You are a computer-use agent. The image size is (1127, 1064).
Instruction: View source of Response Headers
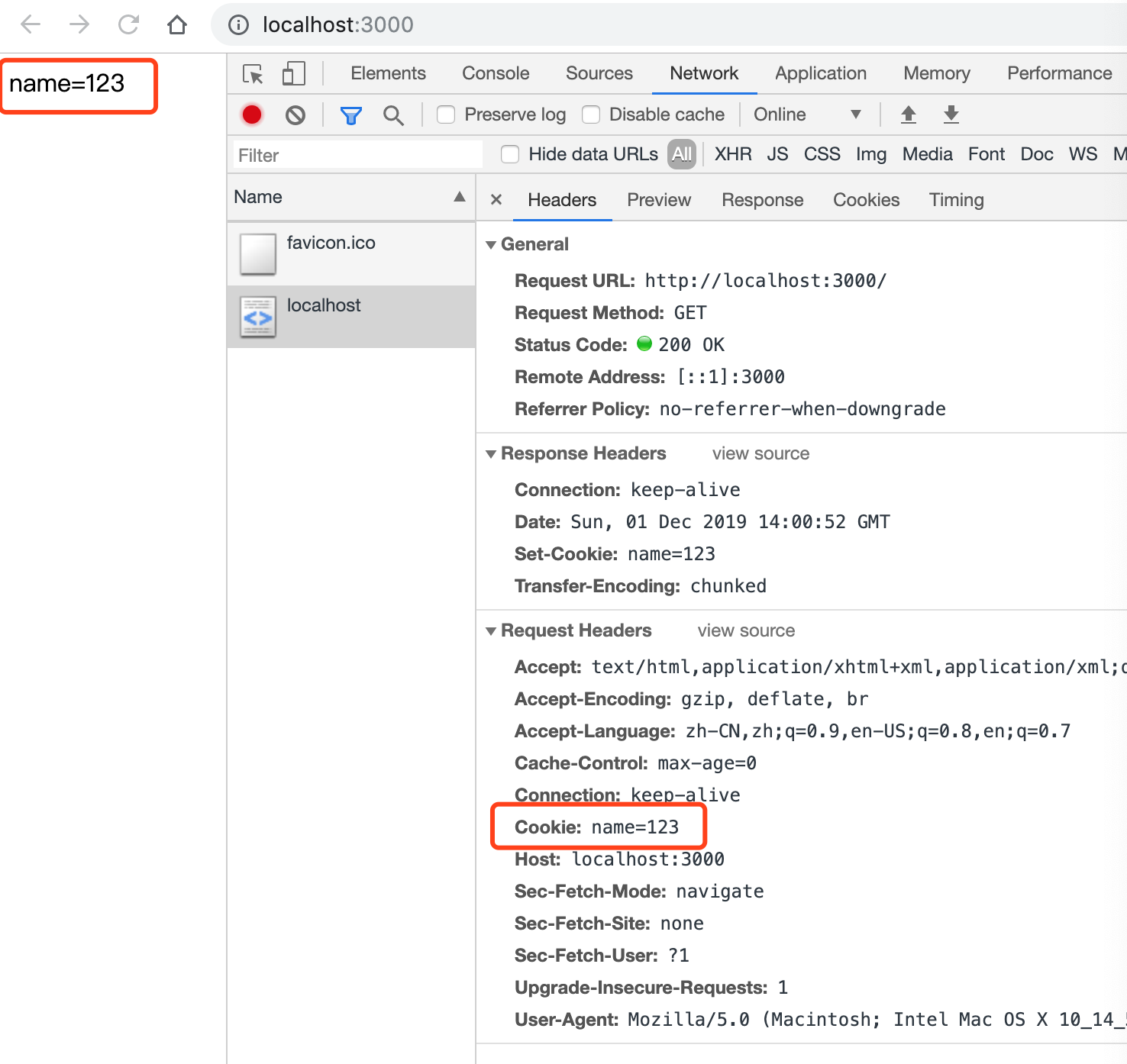pos(760,453)
